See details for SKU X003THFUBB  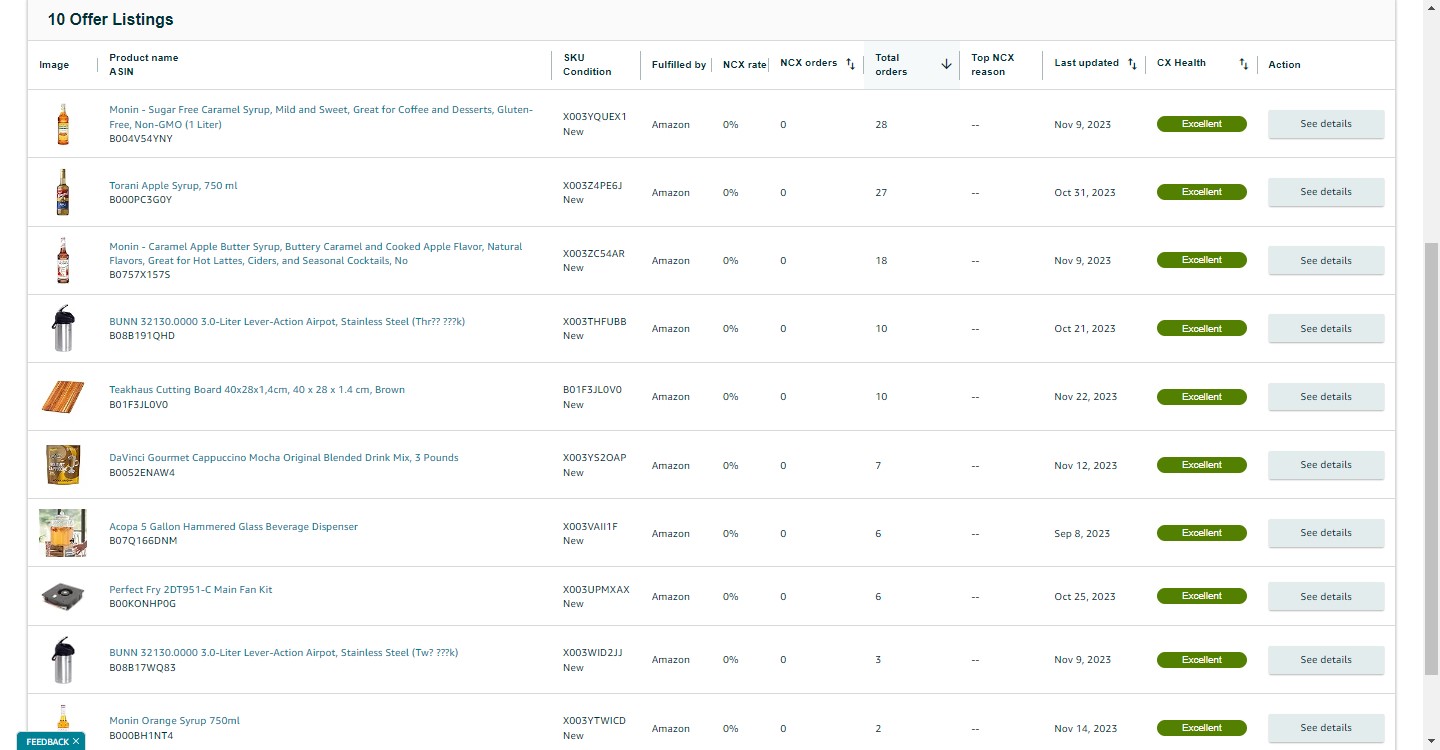pos(1326,329)
